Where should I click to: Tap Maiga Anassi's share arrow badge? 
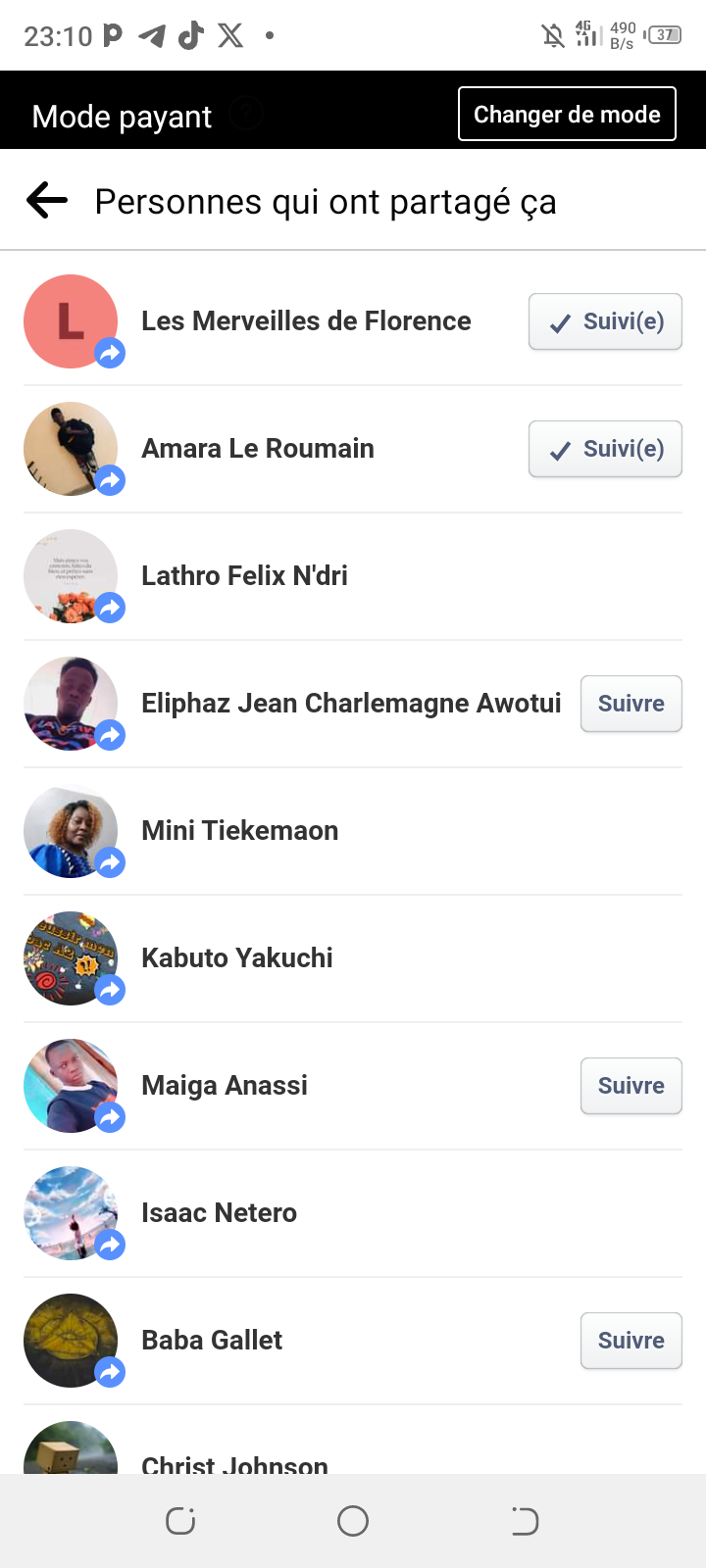tap(111, 1117)
